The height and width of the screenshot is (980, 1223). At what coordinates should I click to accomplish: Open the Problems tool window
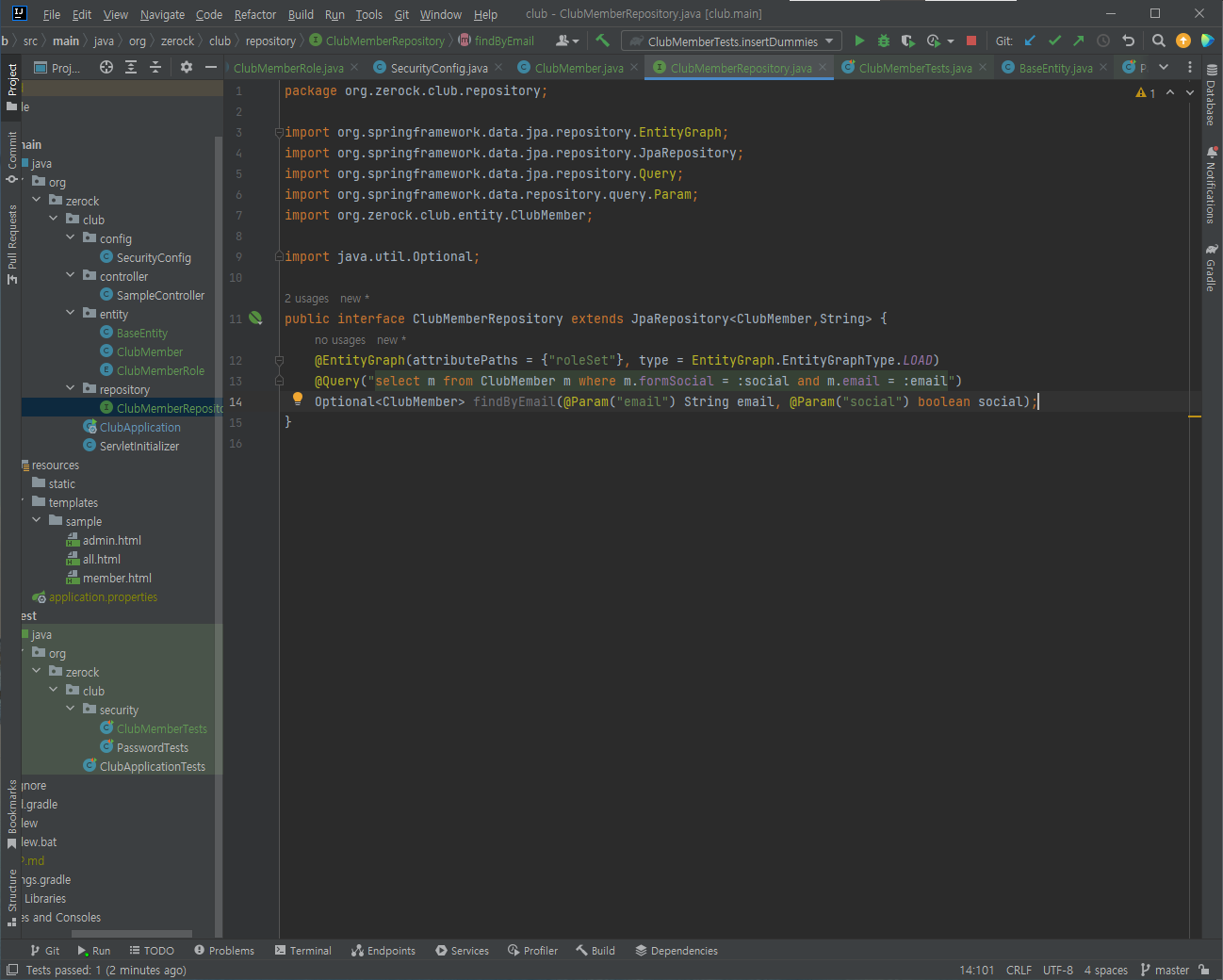point(224,951)
